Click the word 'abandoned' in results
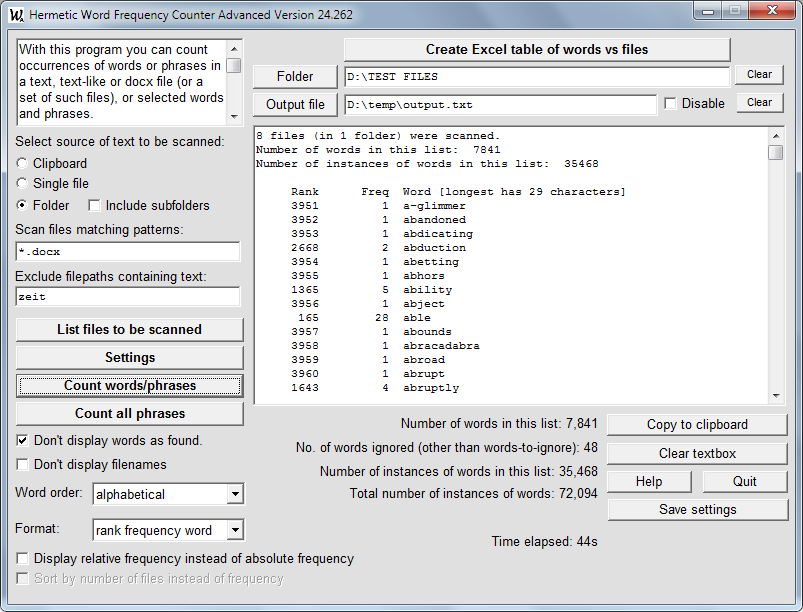Screen dimensions: 803x612 click(x=434, y=220)
